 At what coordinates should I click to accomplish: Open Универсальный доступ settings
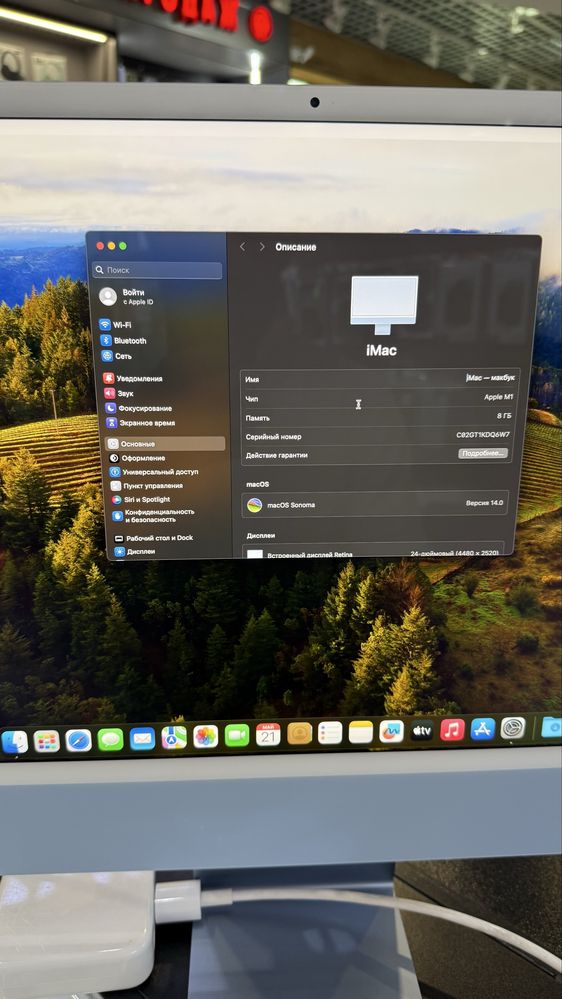tap(154, 472)
